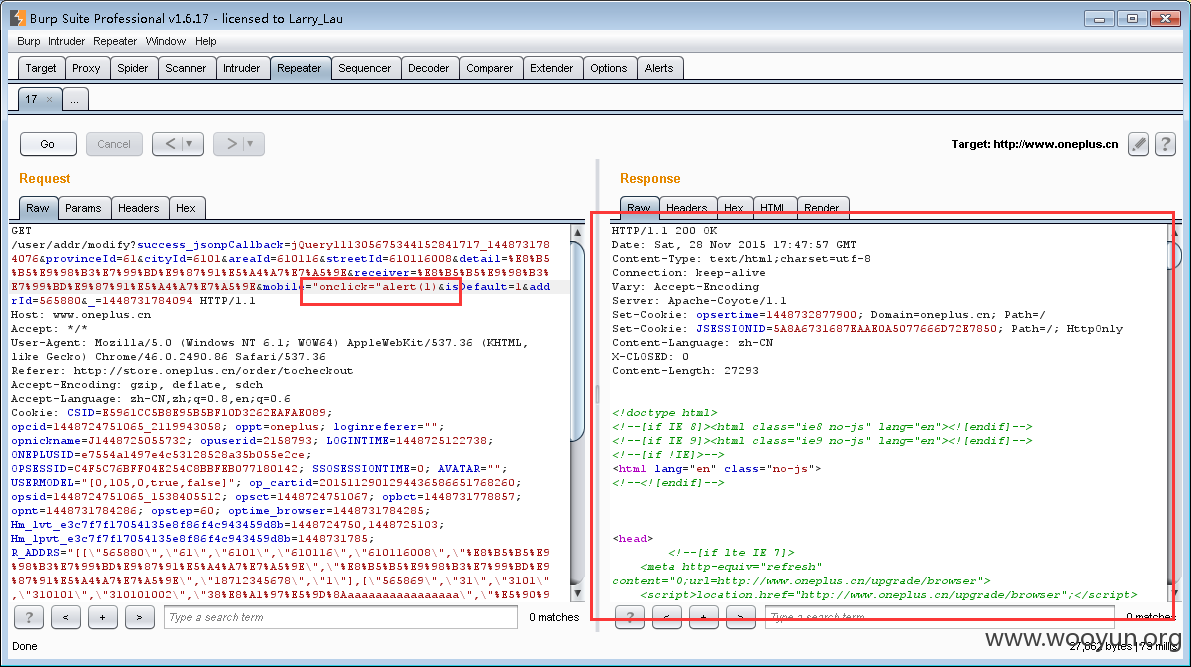Click the Content-Length: 27293 response header
Image resolution: width=1191 pixels, height=667 pixels.
point(685,371)
